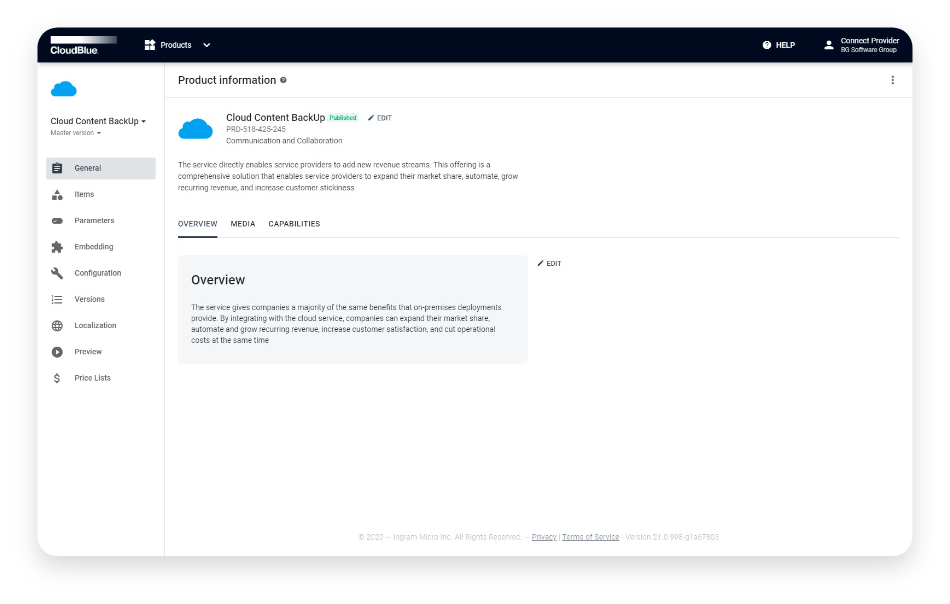Click the Help question mark icon

(x=766, y=45)
